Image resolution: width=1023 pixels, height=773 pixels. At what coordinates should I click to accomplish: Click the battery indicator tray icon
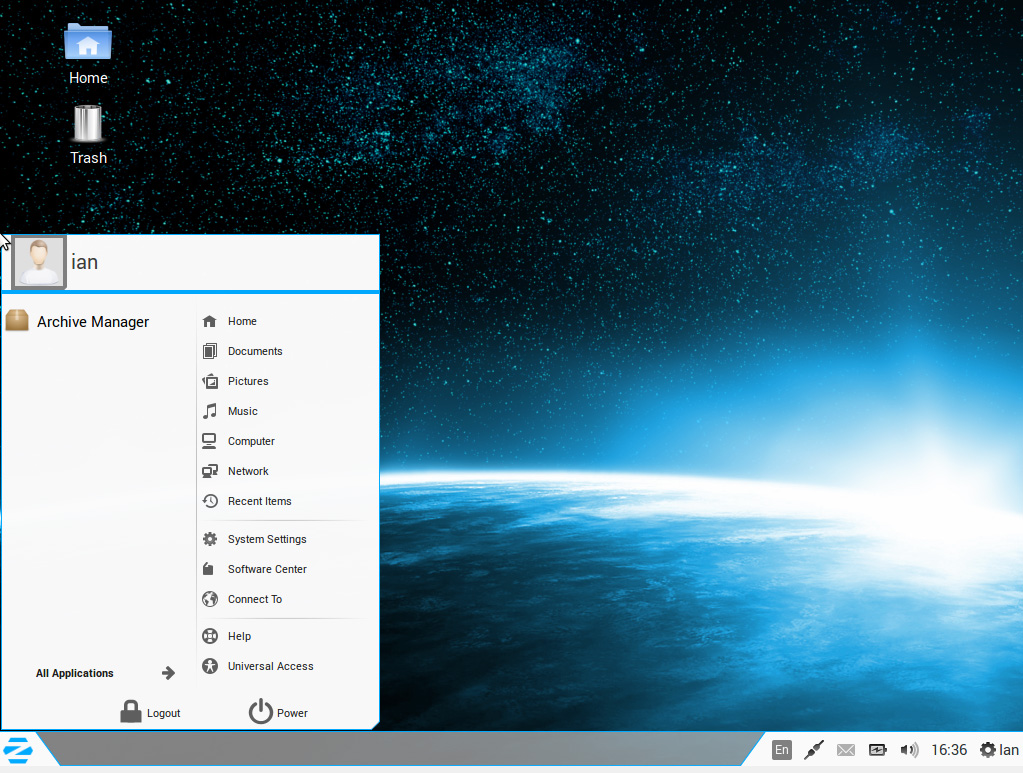point(877,750)
